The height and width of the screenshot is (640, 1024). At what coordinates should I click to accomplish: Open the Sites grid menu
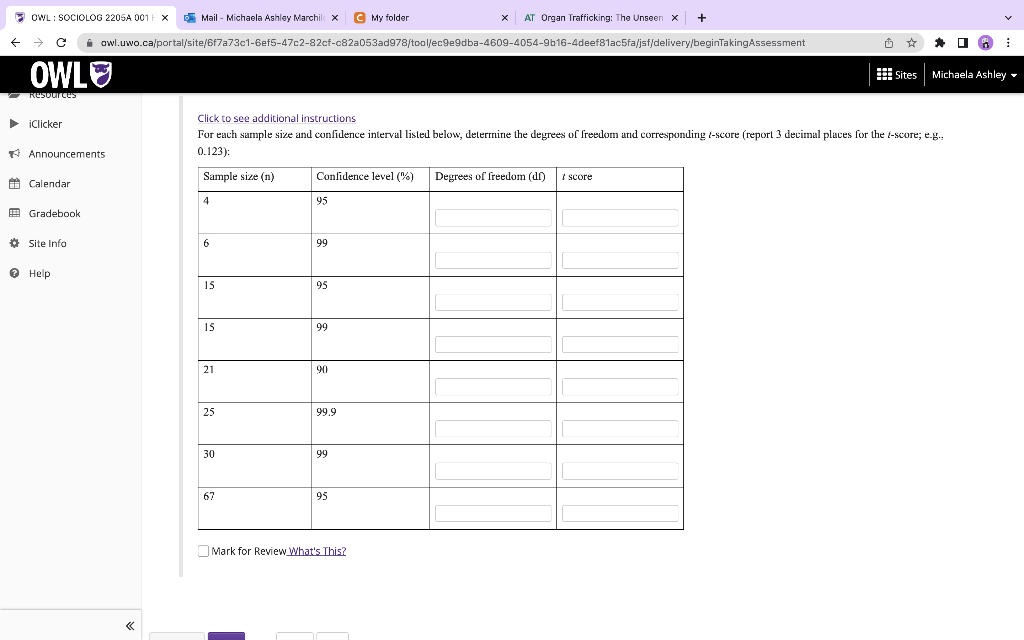(897, 74)
